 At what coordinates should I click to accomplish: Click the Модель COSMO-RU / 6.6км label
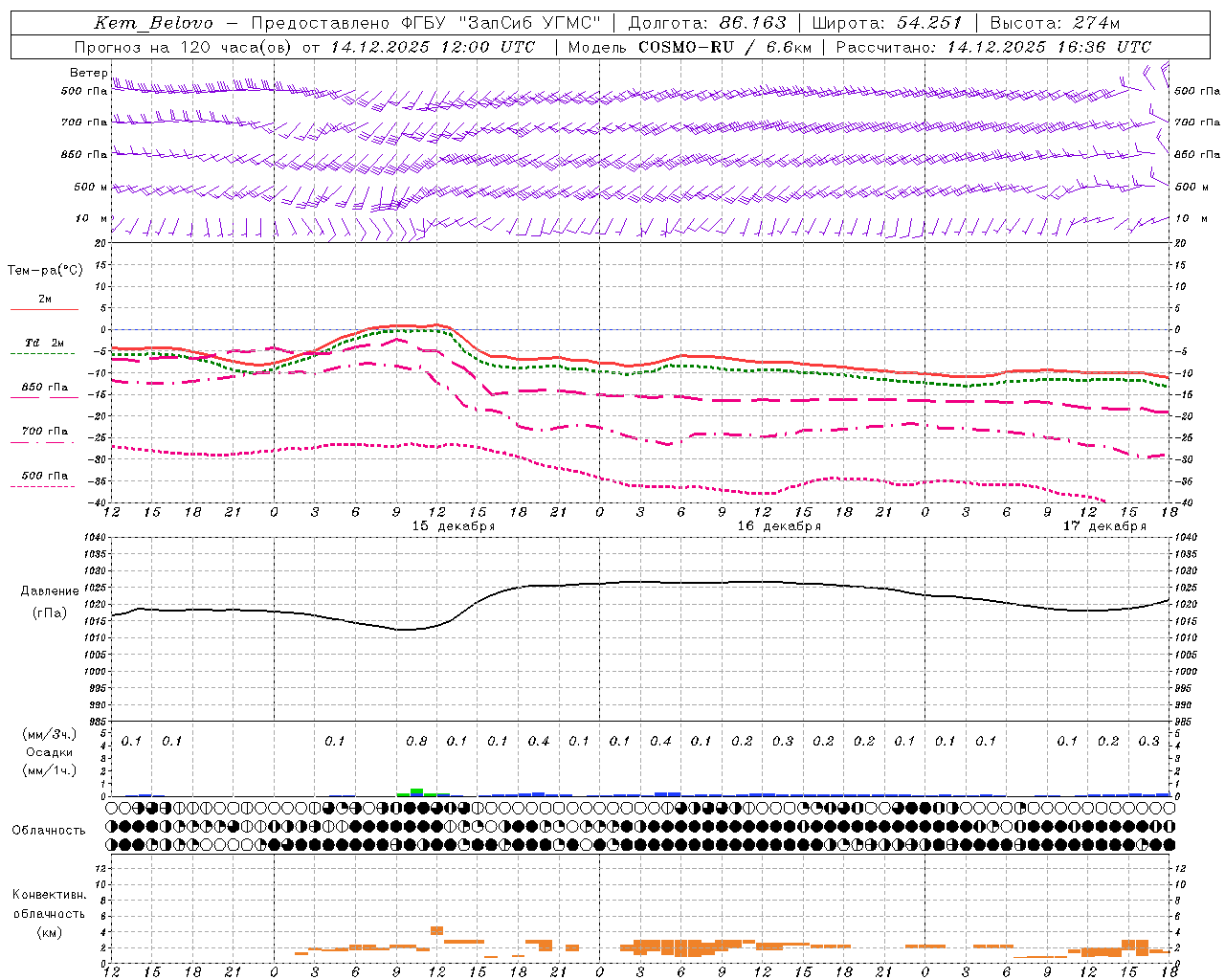coord(689,47)
